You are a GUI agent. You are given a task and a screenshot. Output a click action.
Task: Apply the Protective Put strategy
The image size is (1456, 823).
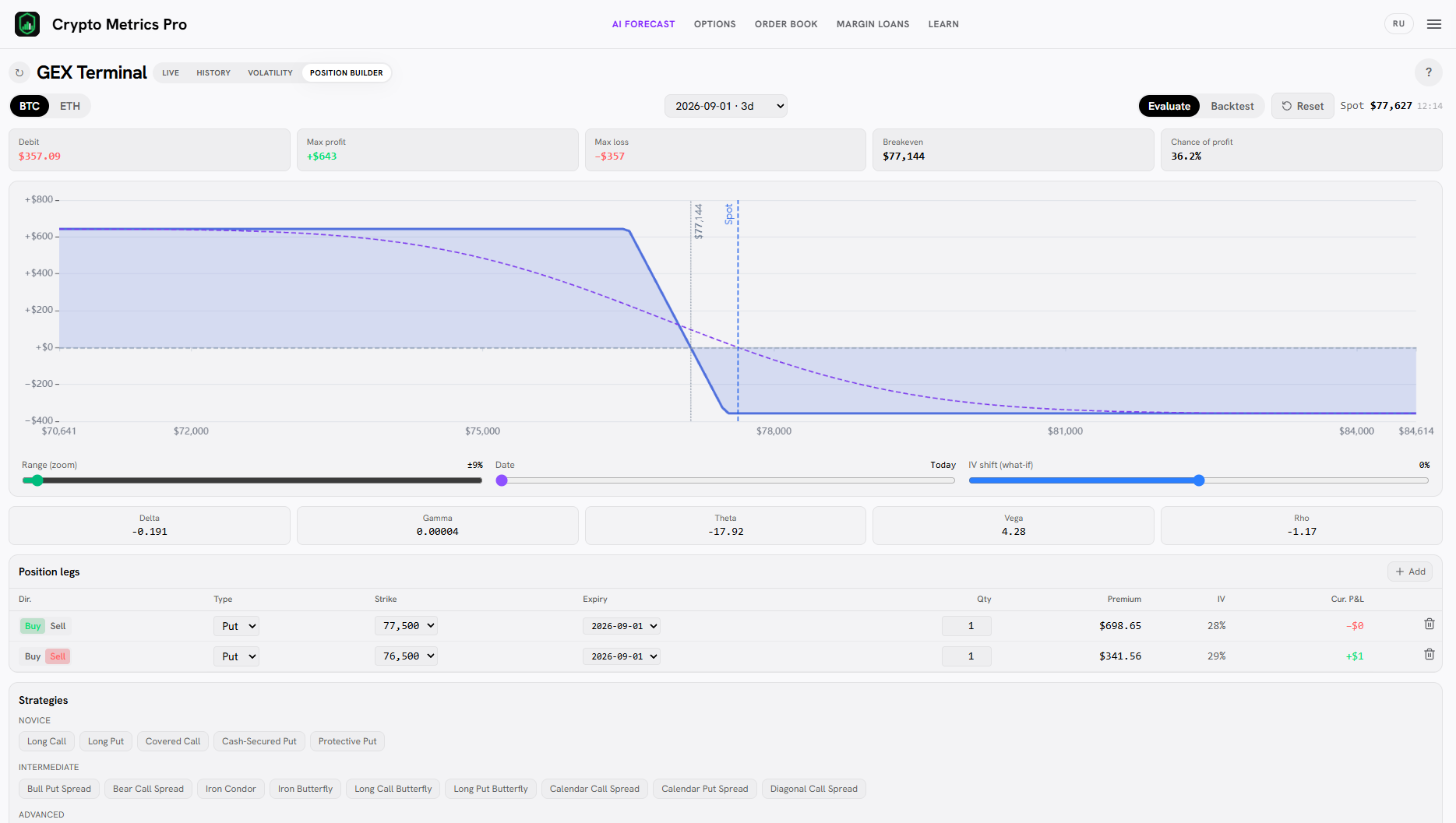[347, 741]
